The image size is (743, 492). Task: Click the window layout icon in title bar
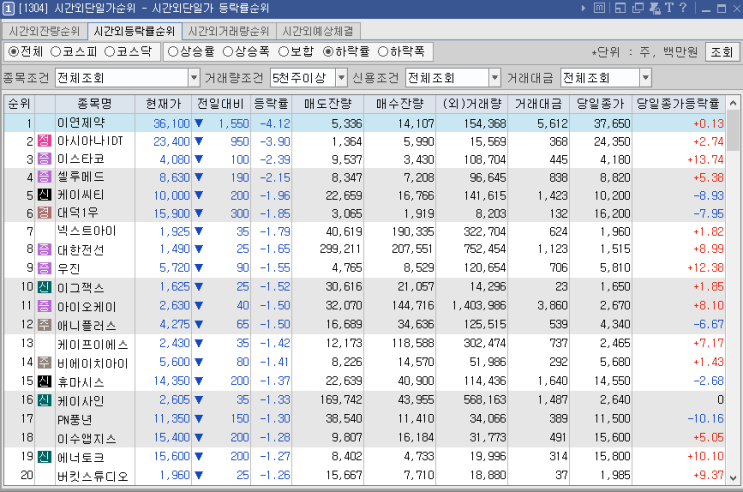[620, 8]
